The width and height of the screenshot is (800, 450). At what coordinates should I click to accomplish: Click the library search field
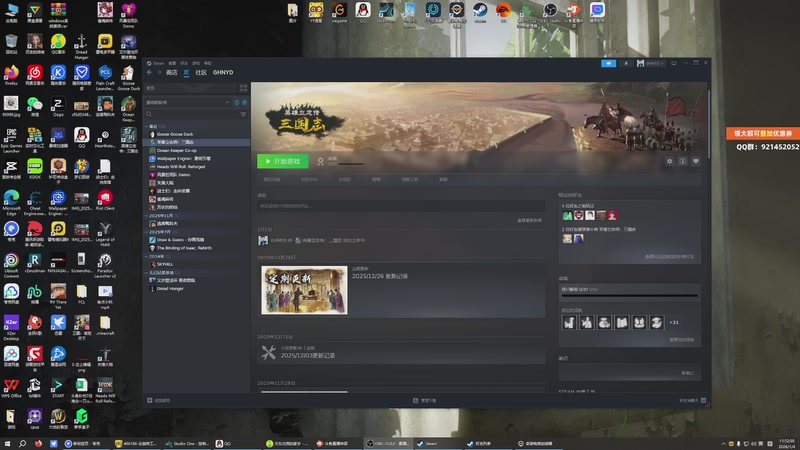click(191, 114)
